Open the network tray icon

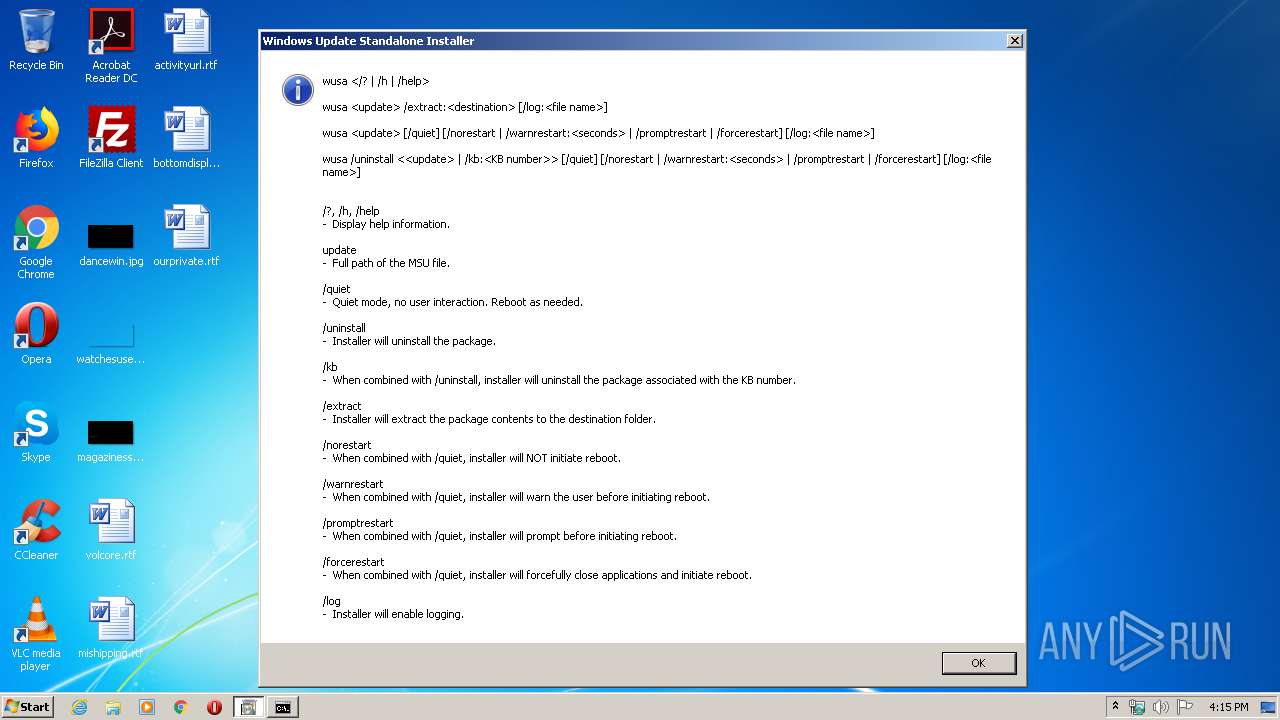[1137, 707]
